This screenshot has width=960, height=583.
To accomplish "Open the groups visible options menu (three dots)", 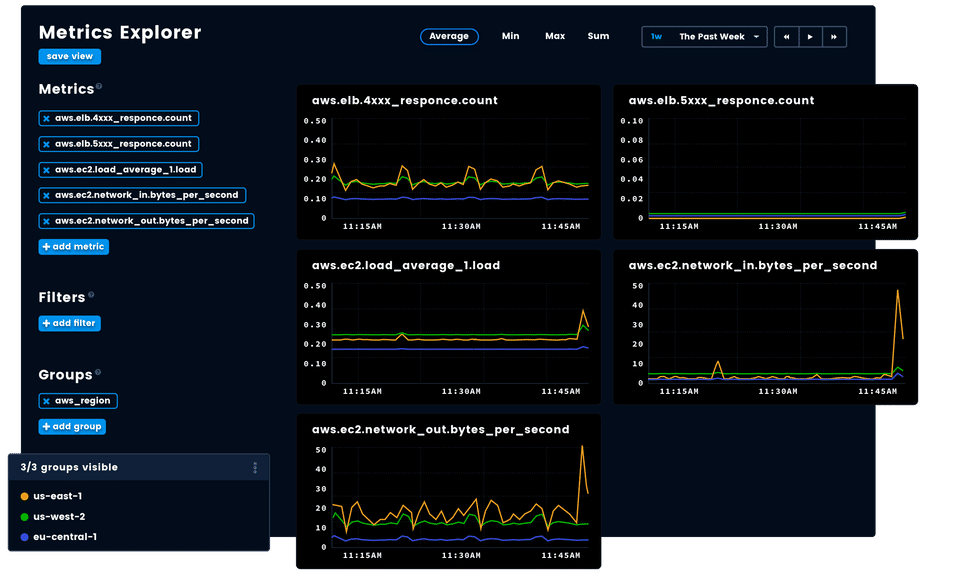I will pos(255,468).
